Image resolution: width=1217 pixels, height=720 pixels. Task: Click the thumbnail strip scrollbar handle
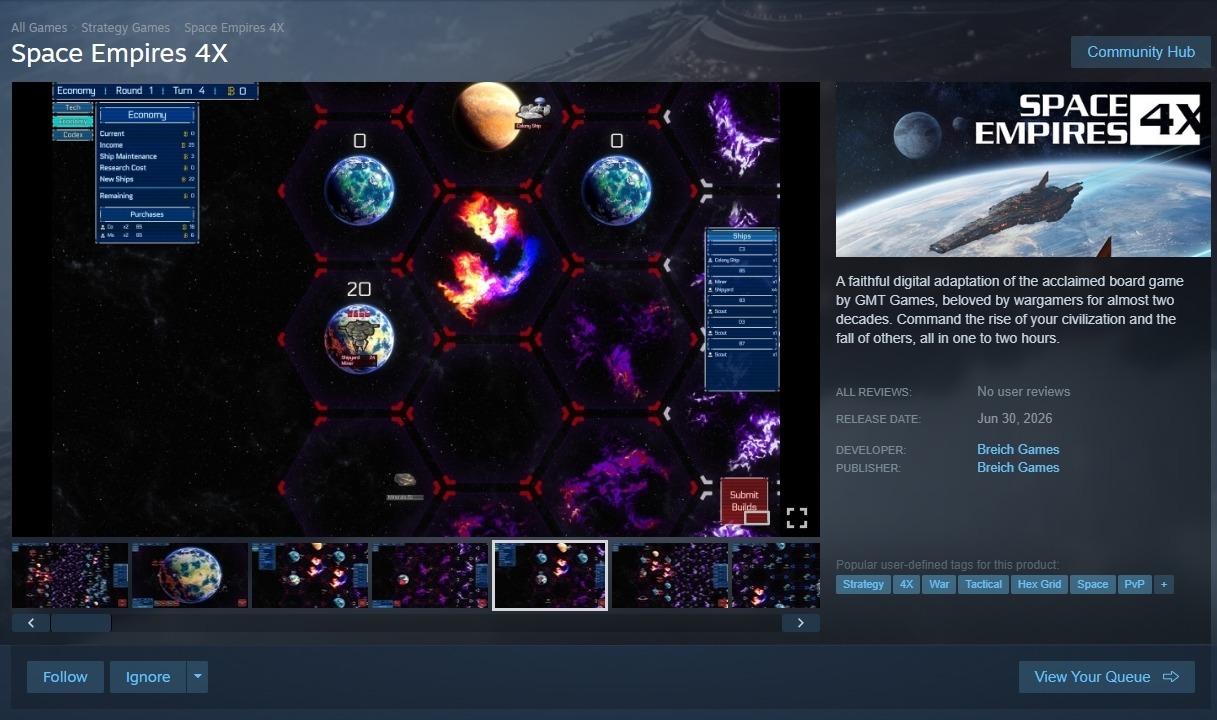tap(81, 623)
